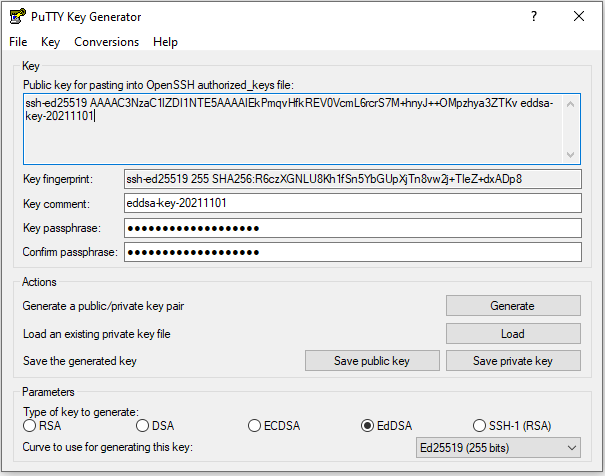The height and width of the screenshot is (476, 605).
Task: Select the EdDSA key type
Action: tap(369, 426)
